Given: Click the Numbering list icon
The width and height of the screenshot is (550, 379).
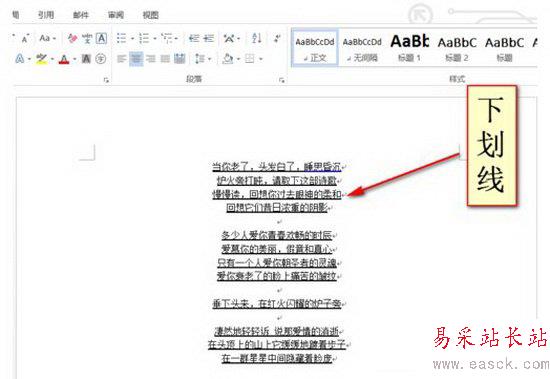Looking at the screenshot, I should pyautogui.click(x=144, y=38).
